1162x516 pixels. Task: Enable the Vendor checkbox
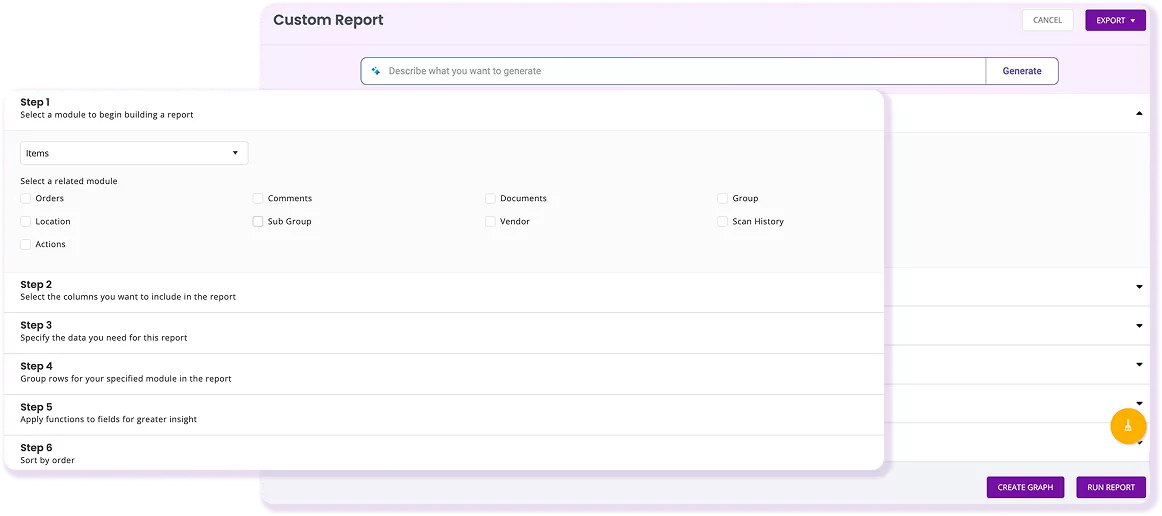491,221
